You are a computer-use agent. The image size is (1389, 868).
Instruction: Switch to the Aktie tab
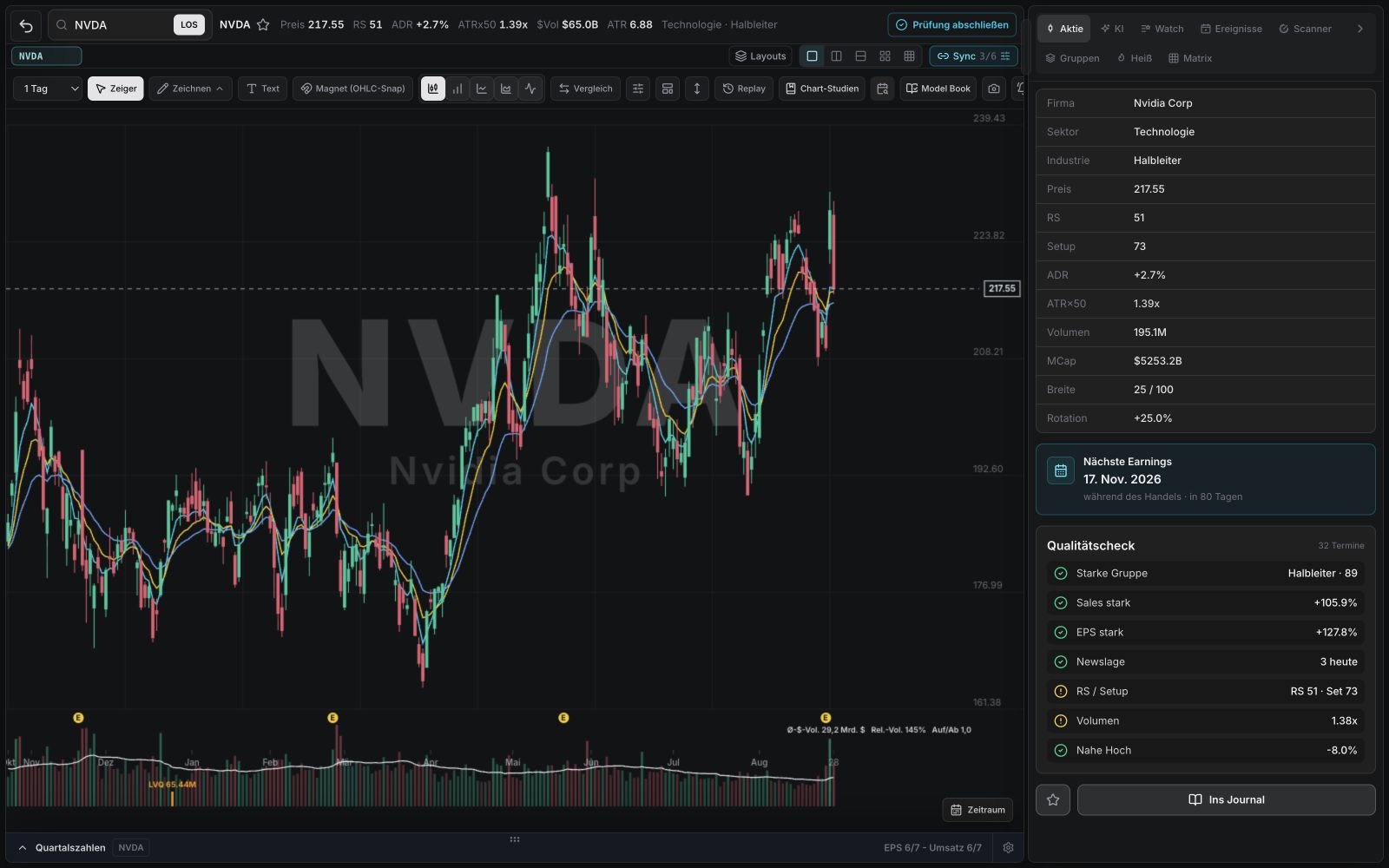click(x=1065, y=29)
